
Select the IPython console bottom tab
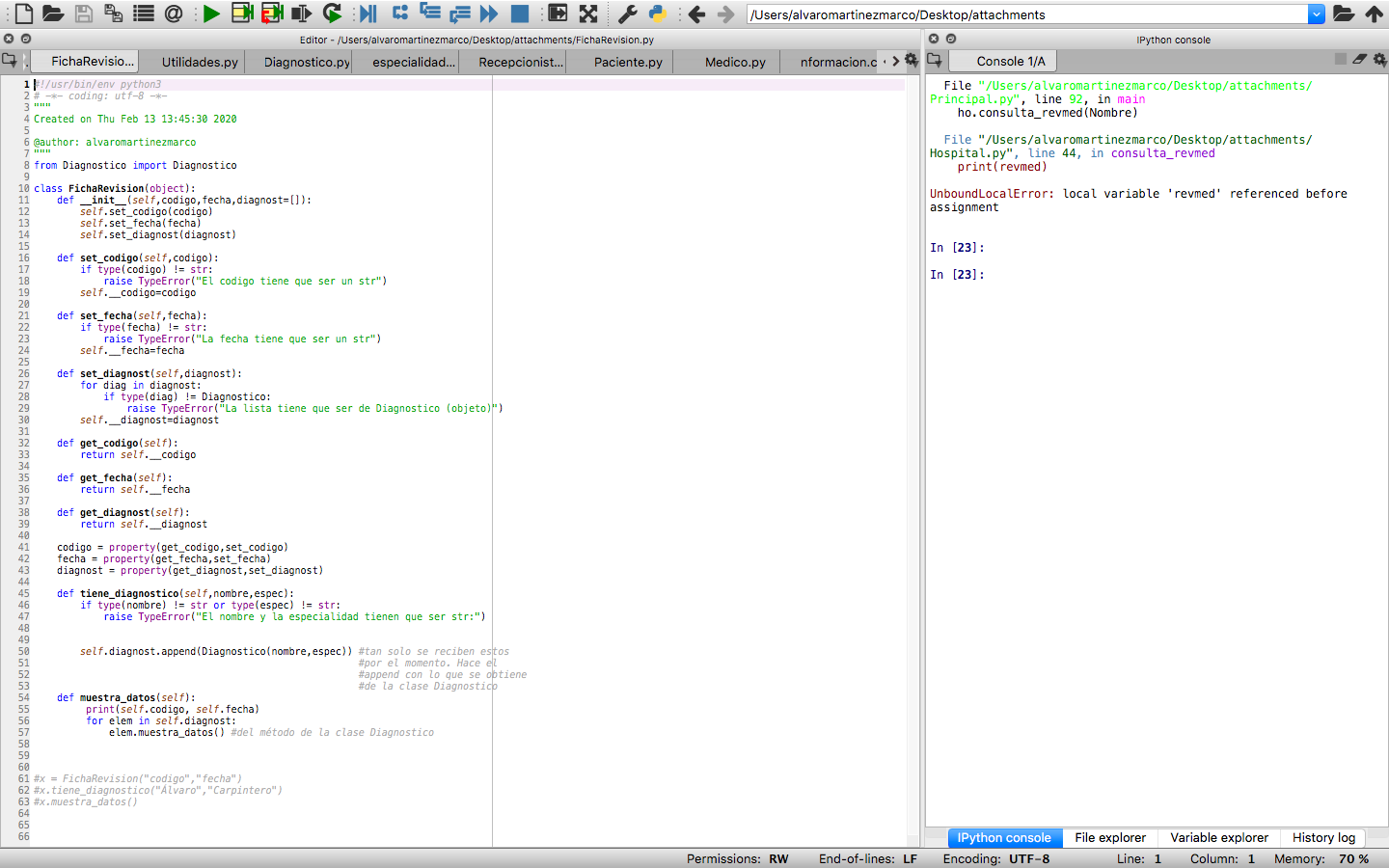[1004, 838]
